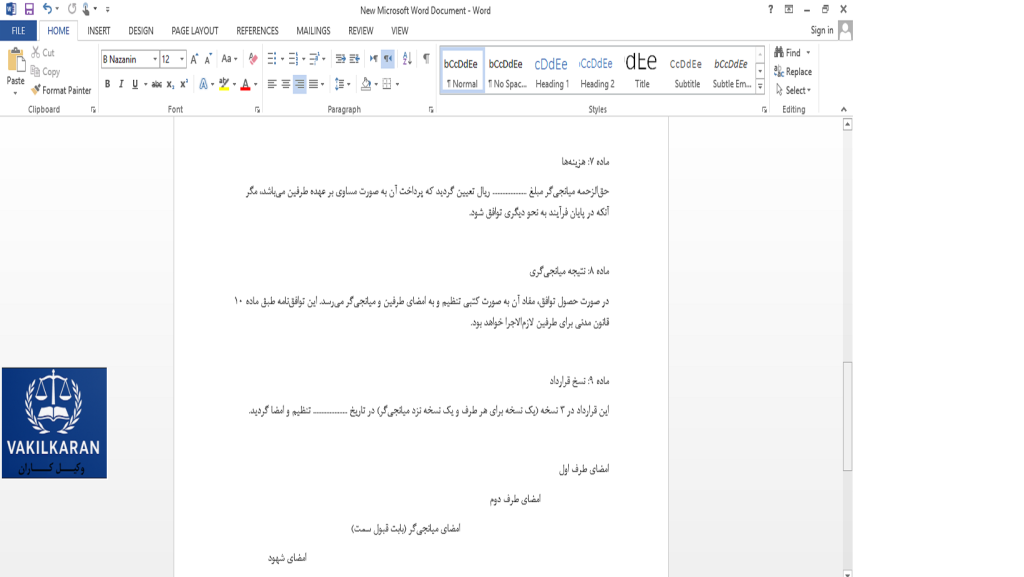The image size is (1024, 577).
Task: Open the font name dropdown
Action: pos(154,59)
